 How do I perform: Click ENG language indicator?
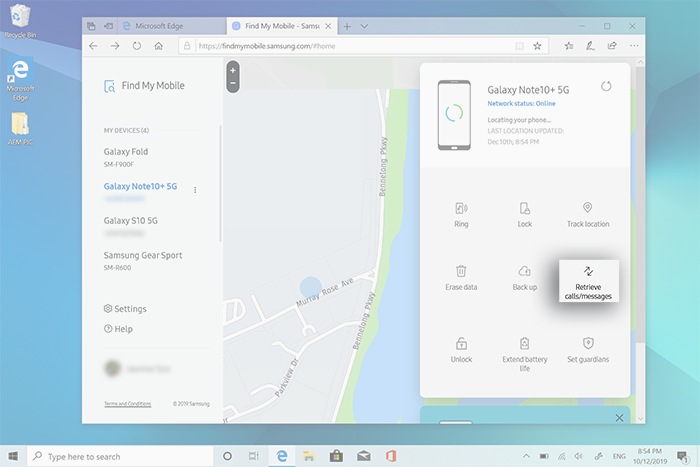click(619, 456)
